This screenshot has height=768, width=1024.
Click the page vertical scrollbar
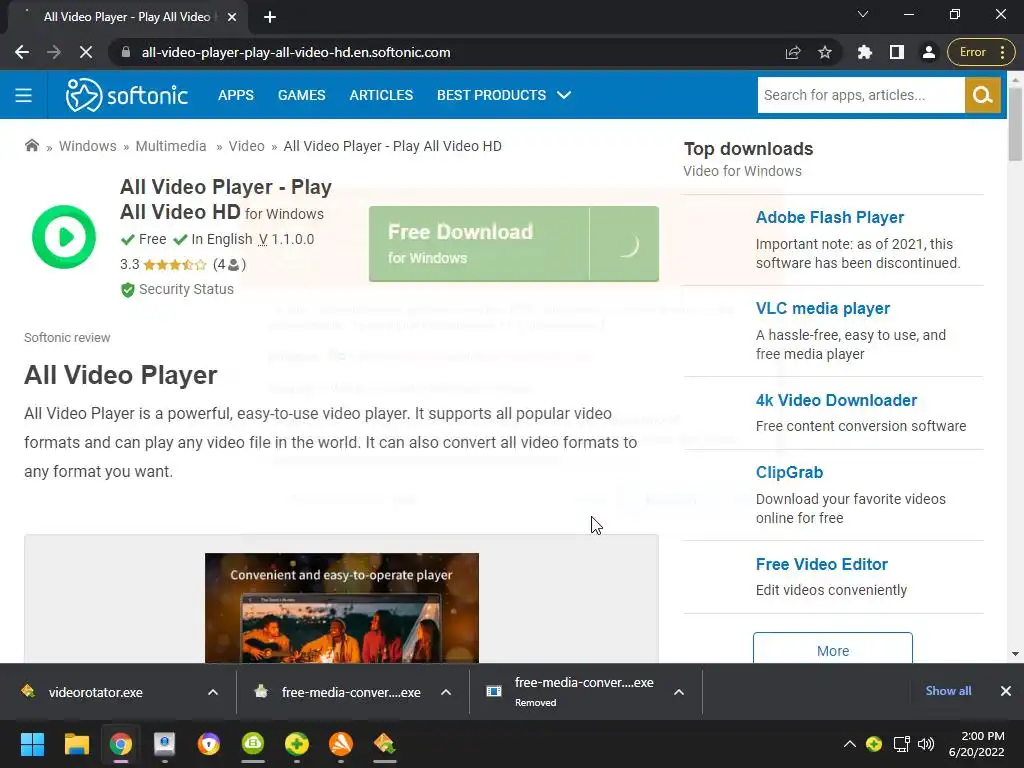(1015, 123)
